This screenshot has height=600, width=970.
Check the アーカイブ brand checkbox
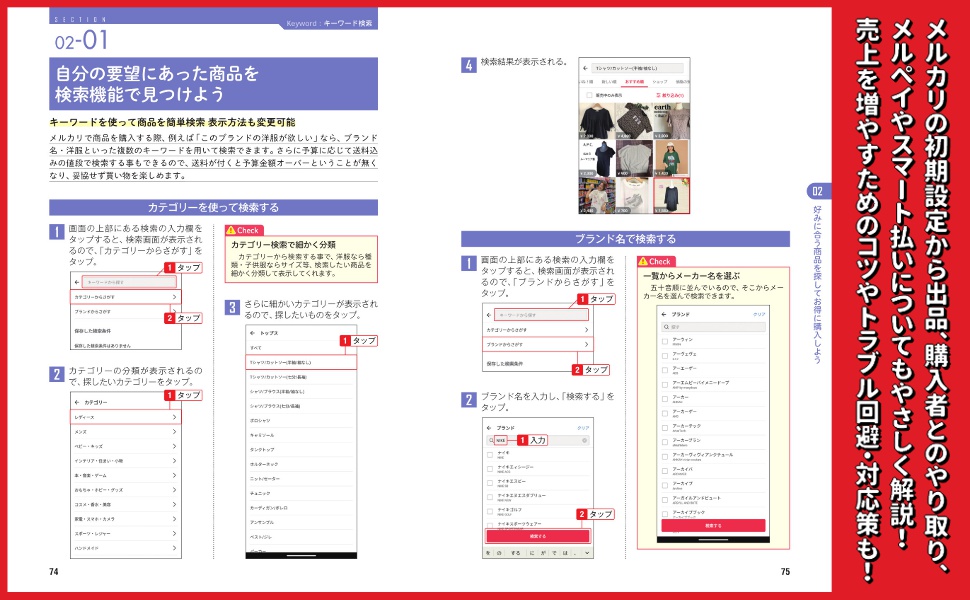click(665, 485)
